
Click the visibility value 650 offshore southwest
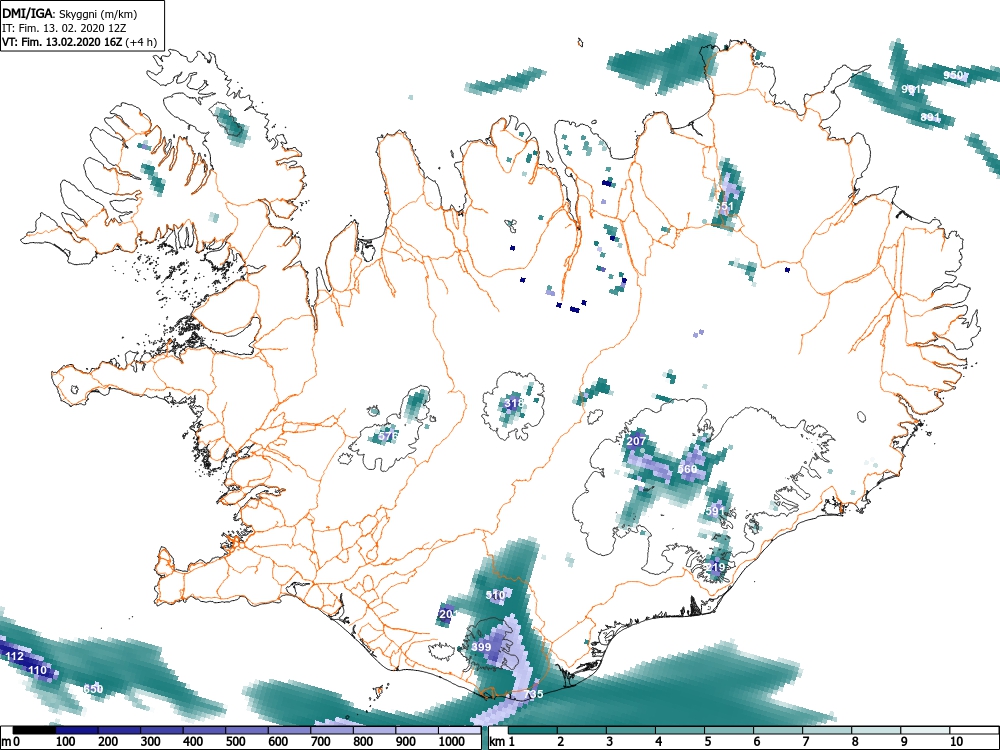pyautogui.click(x=93, y=689)
